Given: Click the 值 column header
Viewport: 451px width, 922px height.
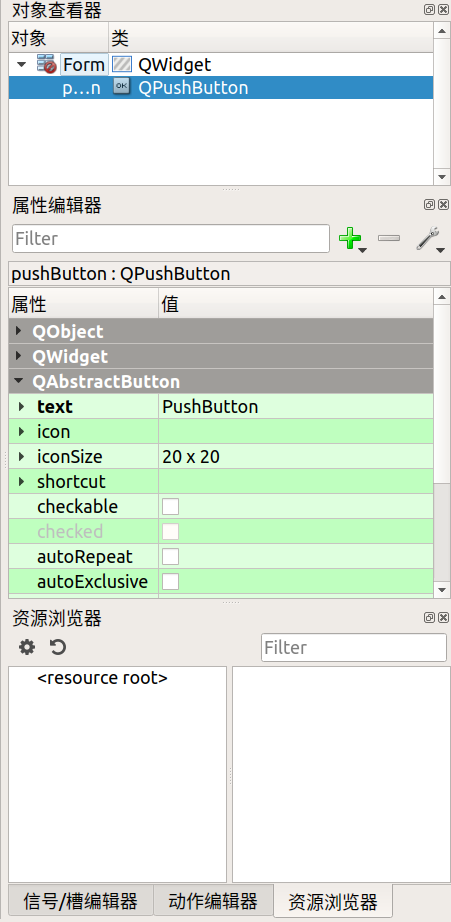Looking at the screenshot, I should 296,304.
